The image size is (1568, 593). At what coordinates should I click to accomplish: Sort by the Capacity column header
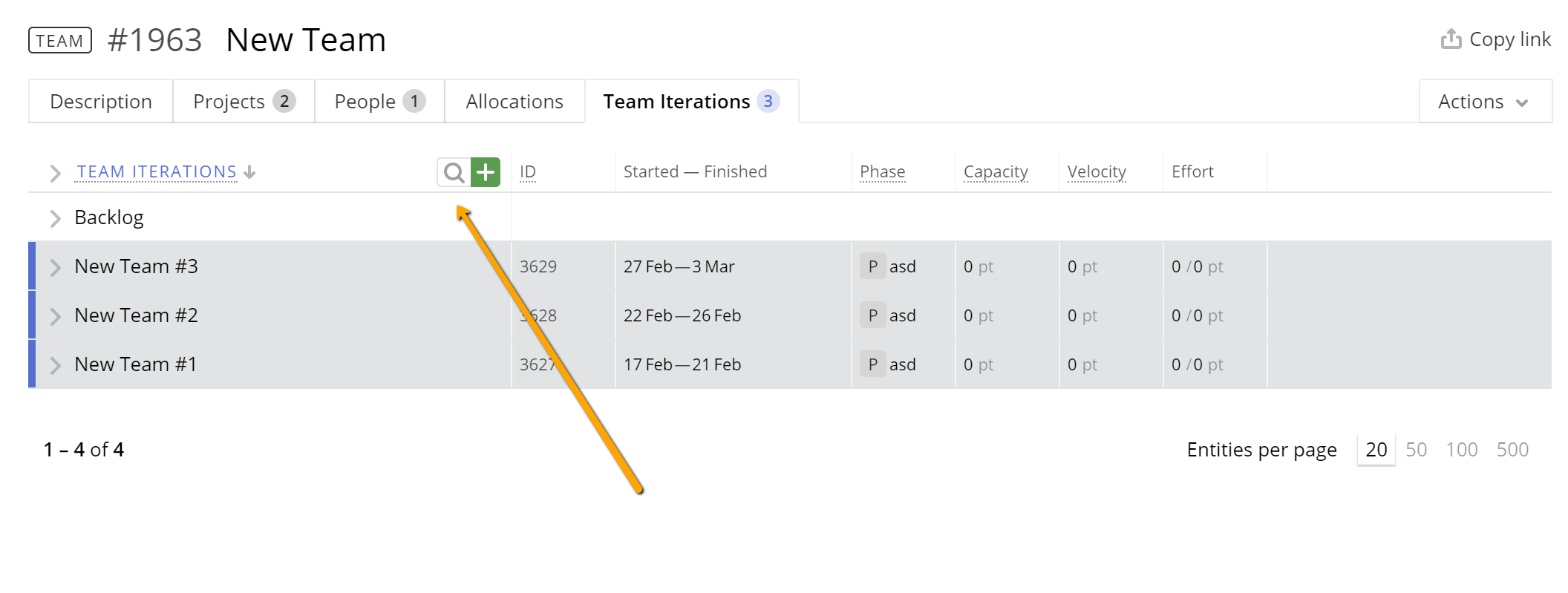click(996, 172)
